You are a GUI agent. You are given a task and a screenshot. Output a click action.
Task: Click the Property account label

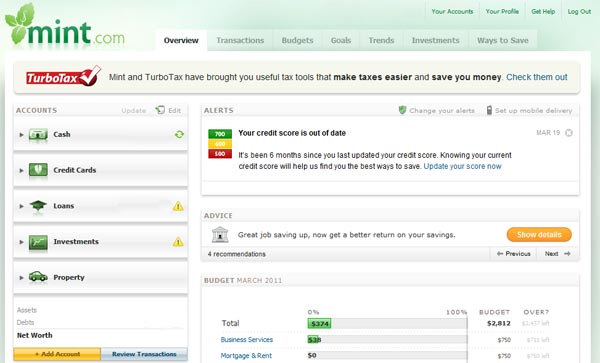tap(69, 277)
